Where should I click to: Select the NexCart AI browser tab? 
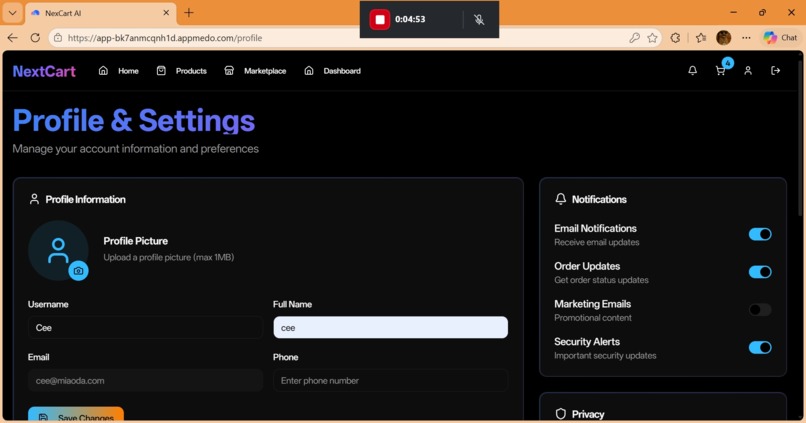100,13
